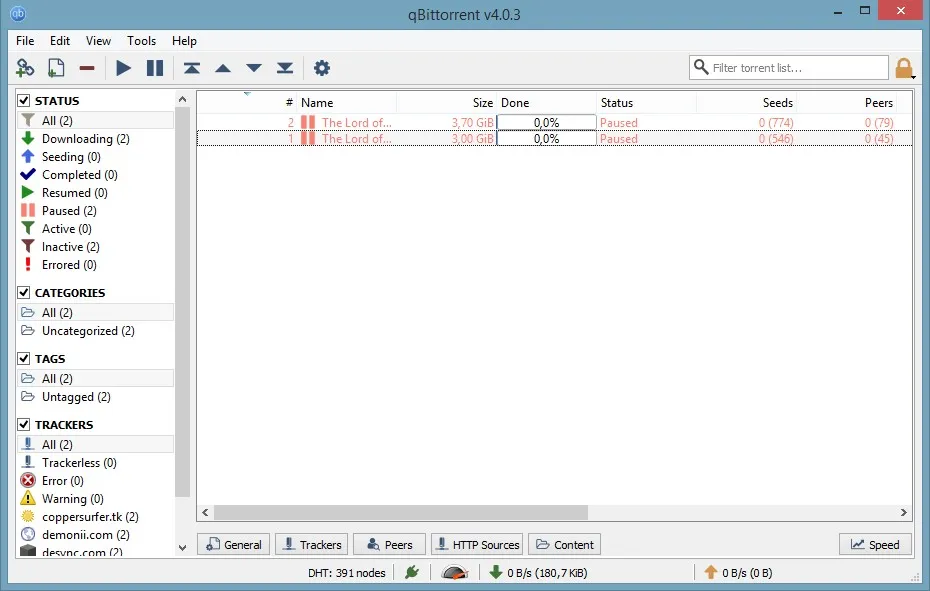The height and width of the screenshot is (591, 930).
Task: Open the View menu
Action: coord(98,41)
